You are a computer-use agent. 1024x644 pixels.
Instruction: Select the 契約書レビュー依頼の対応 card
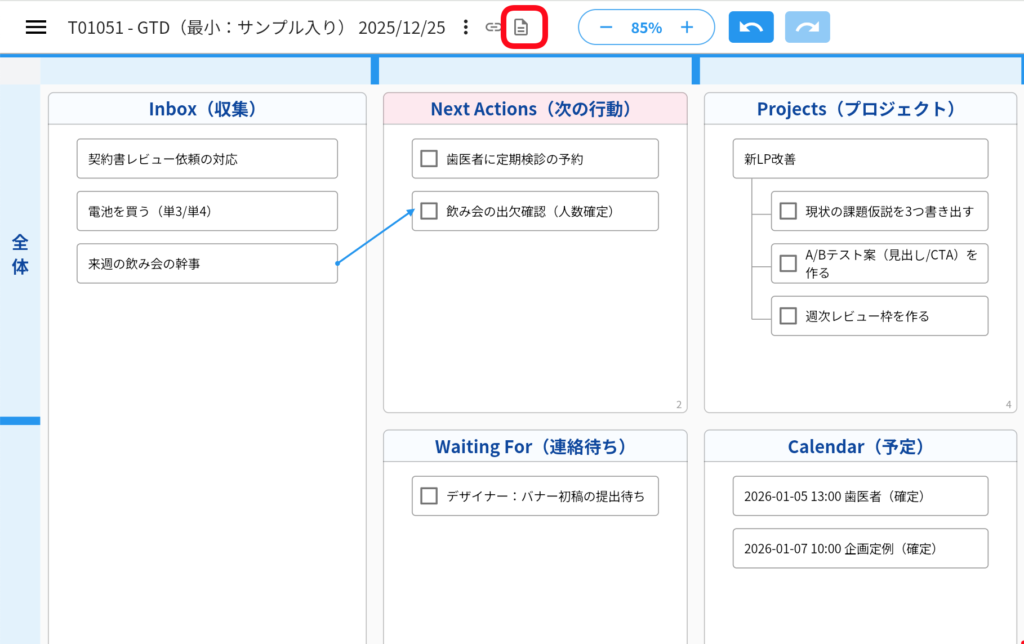(x=207, y=158)
